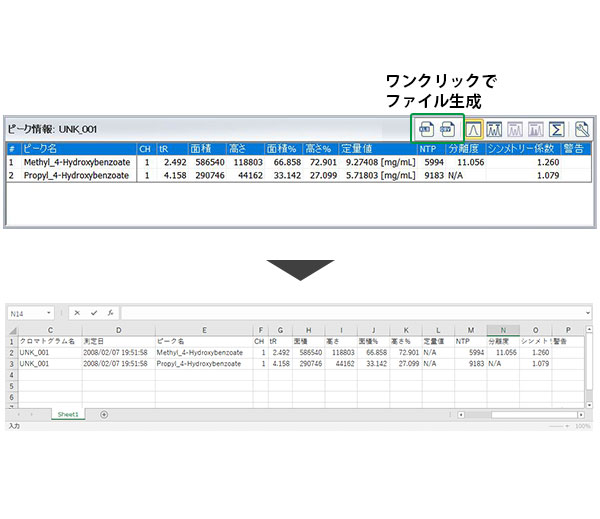Select the highlighted Excel column N header

503,330
